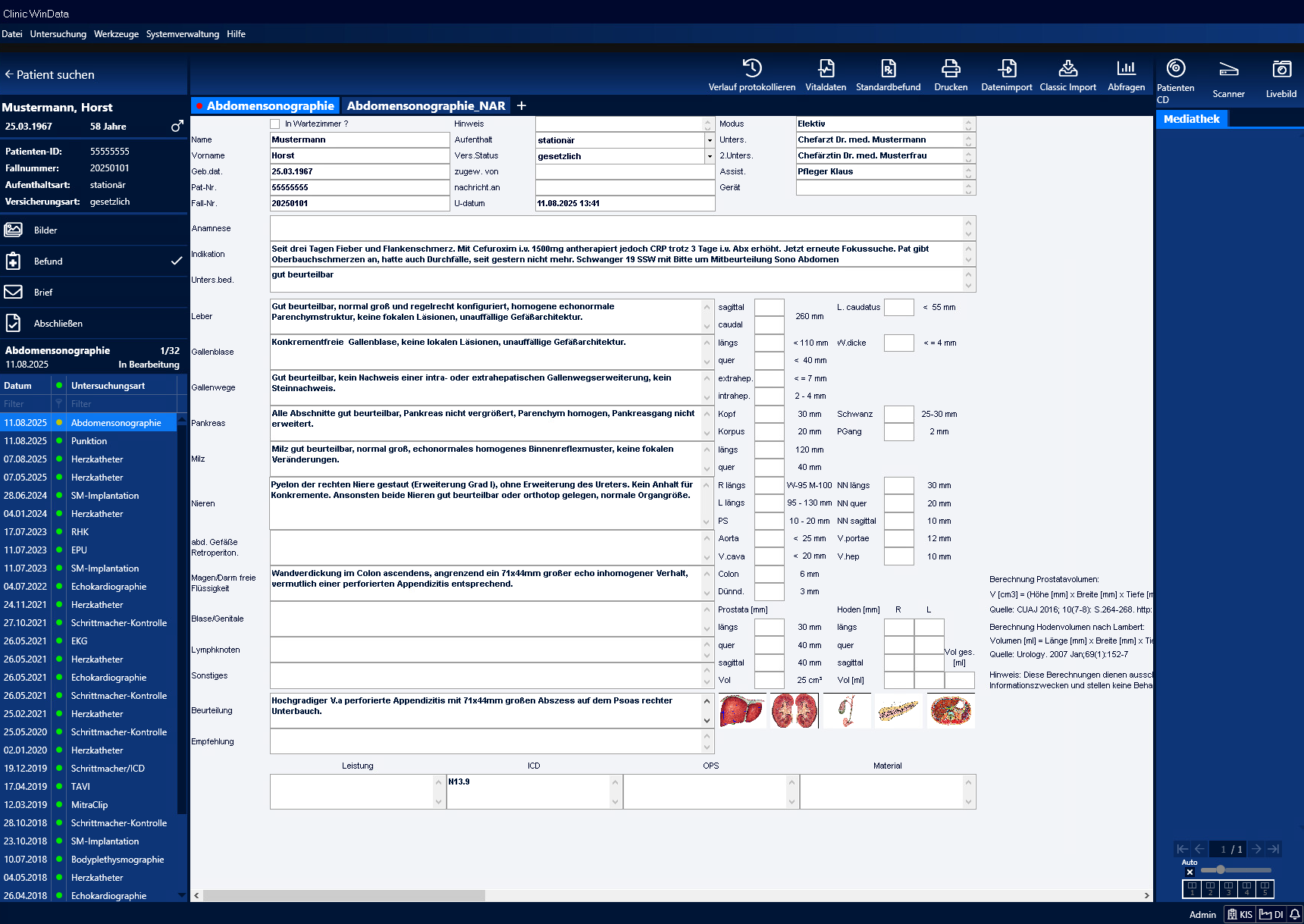The width and height of the screenshot is (1304, 924).
Task: Open Patienten CD tool
Action: click(x=1176, y=80)
